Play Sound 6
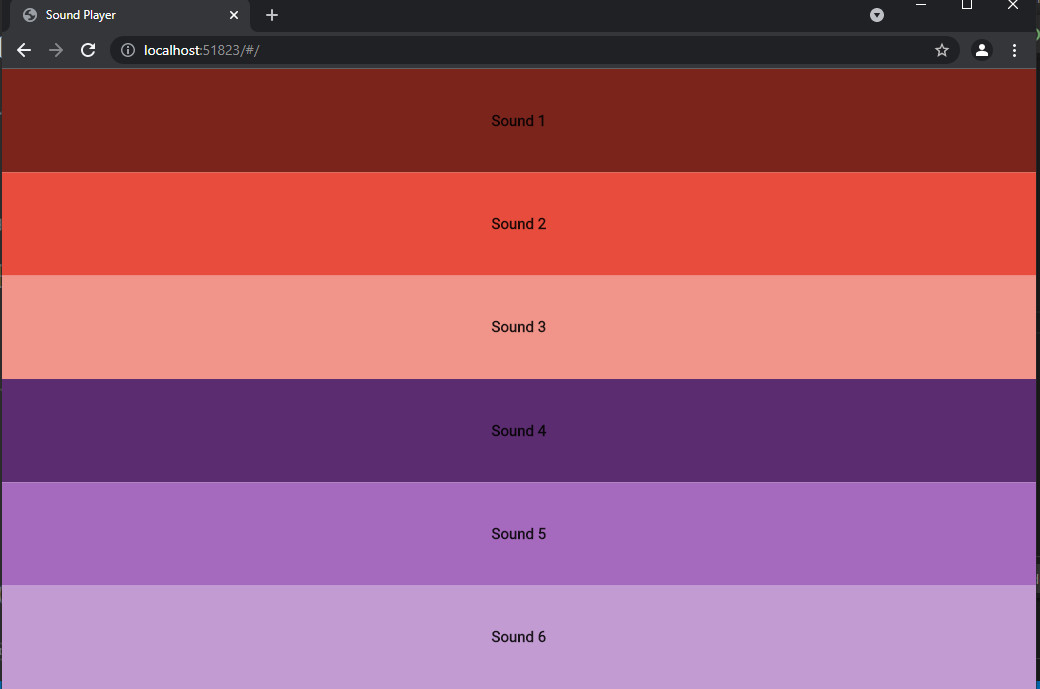 tap(518, 637)
